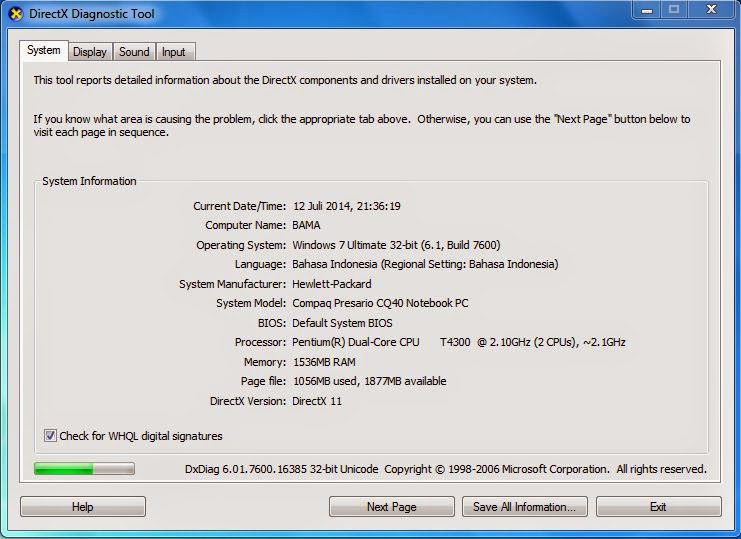Click the DirectX title bar icon
Screen dimensions: 741x539
coord(16,14)
